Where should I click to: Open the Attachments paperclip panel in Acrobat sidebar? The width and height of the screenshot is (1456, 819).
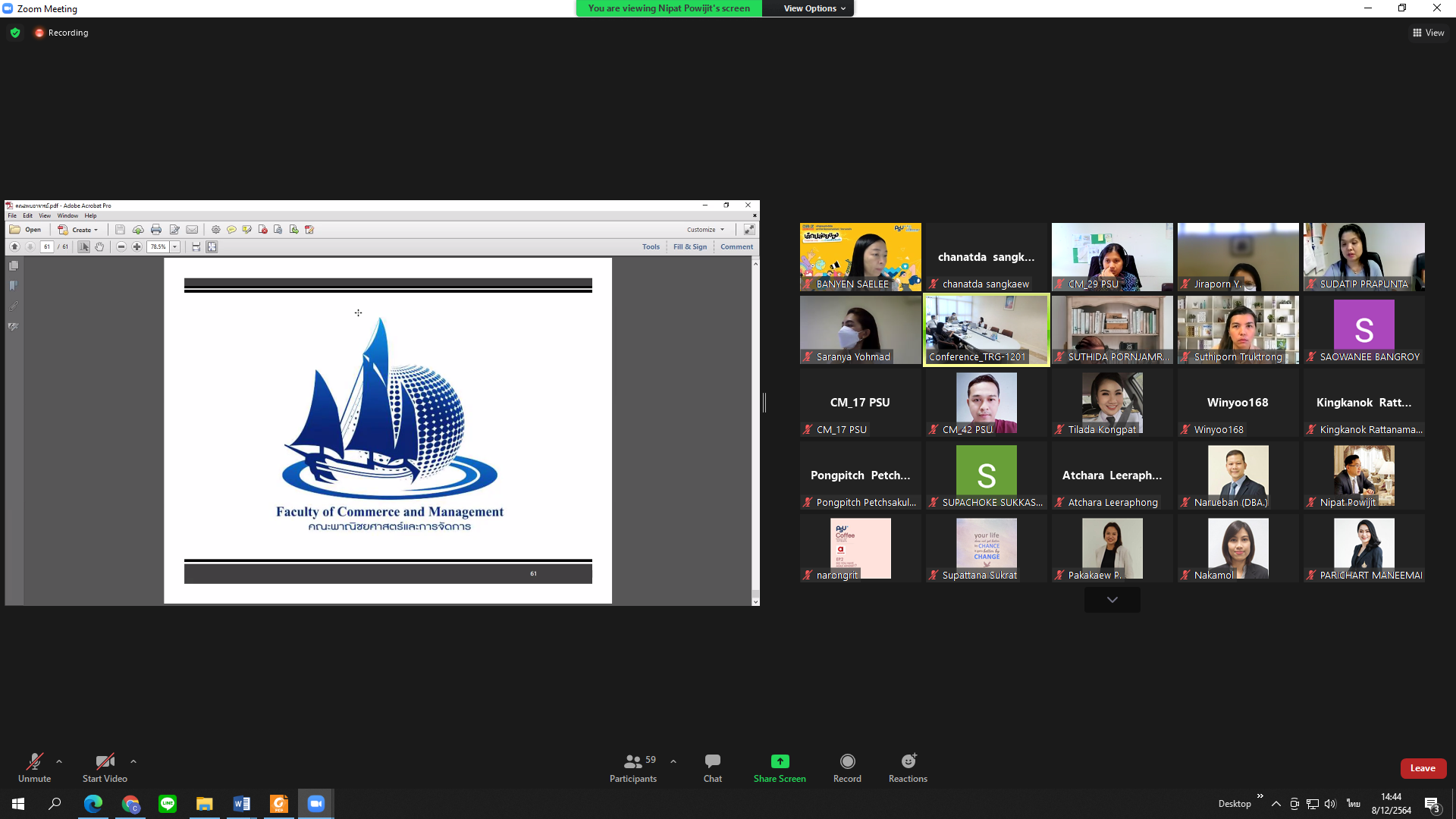pos(14,306)
